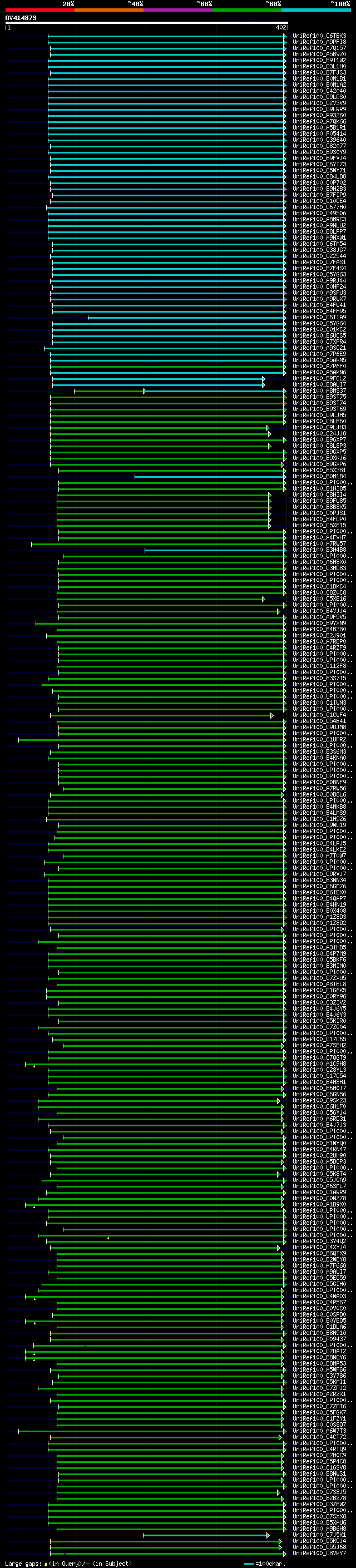Select the UniRef100_A5AKN6 label

tap(319, 373)
